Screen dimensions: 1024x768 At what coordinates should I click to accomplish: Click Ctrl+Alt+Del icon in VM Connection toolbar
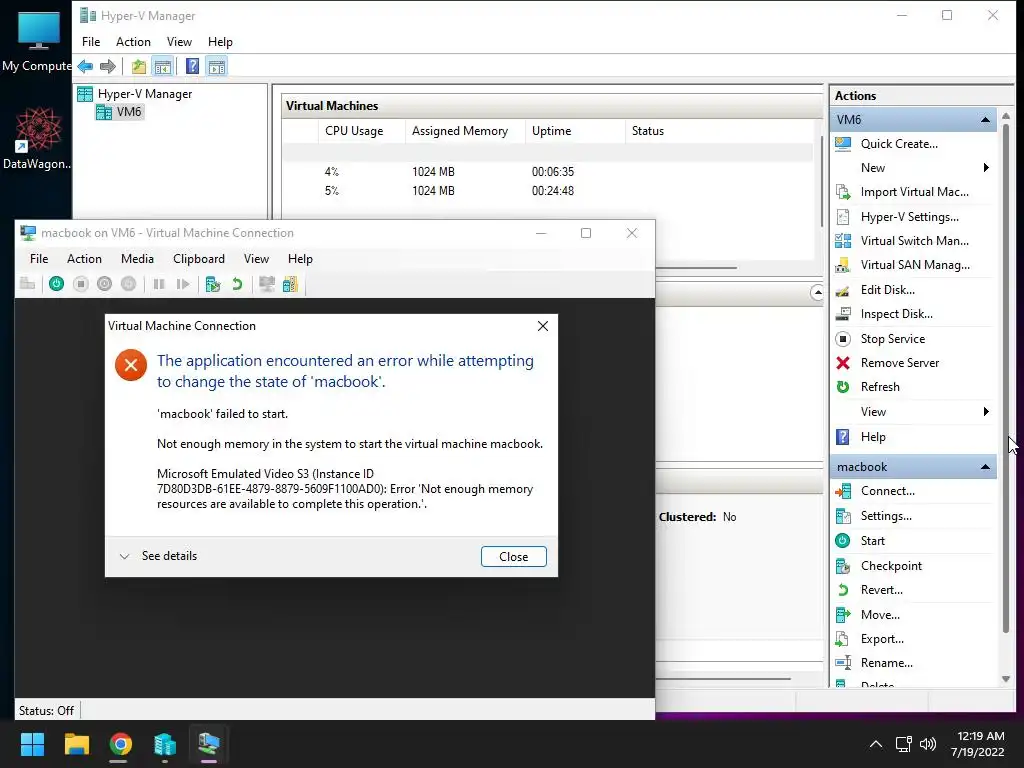[27, 284]
